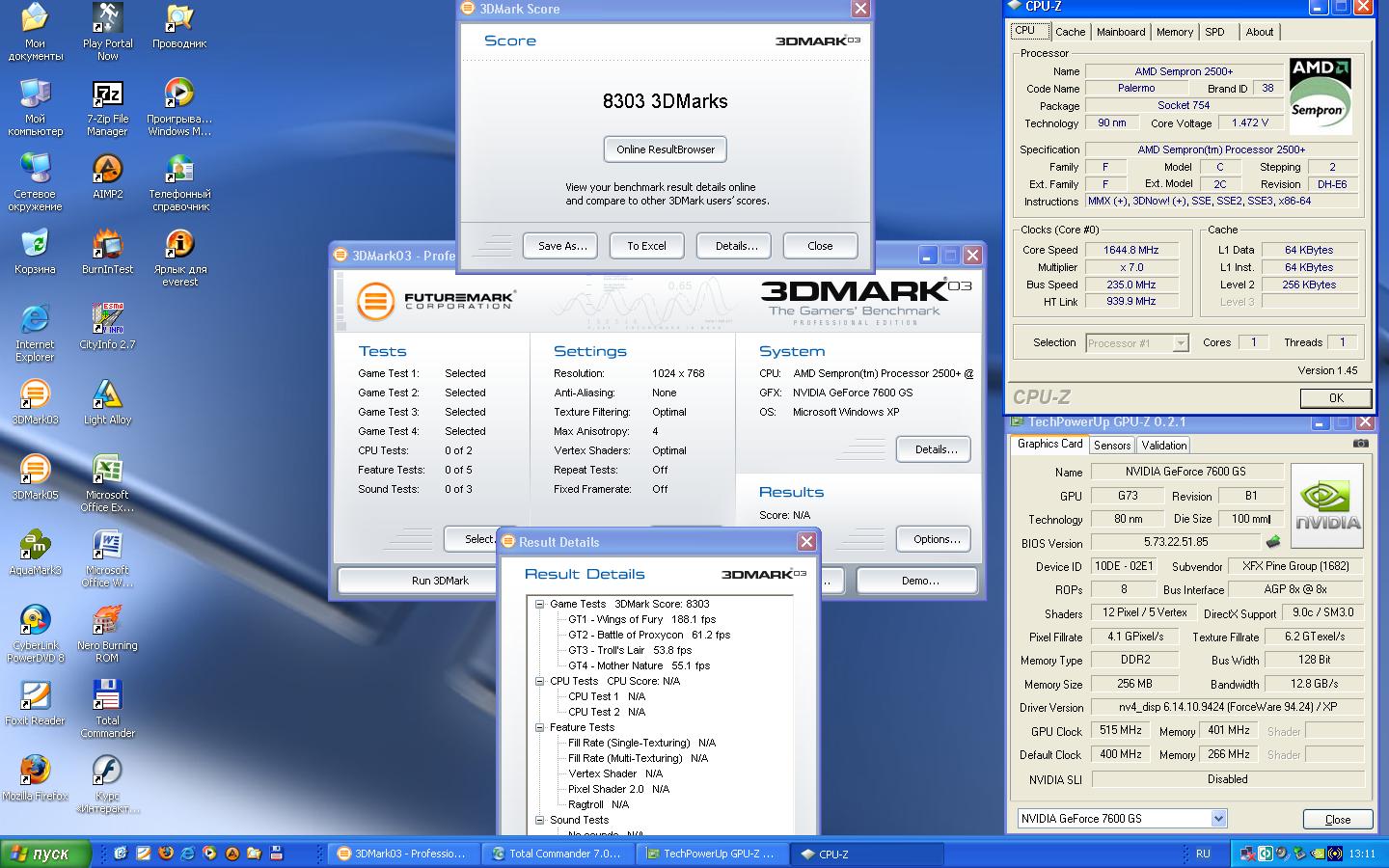Click Details in the 3DMark Score dialog
Viewport: 1389px width, 868px height.
(x=736, y=246)
